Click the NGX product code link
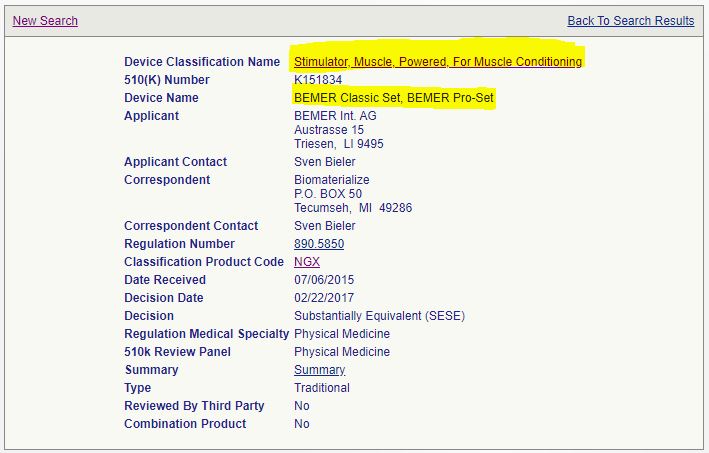Screen dimensions: 709x453 pyautogui.click(x=307, y=262)
